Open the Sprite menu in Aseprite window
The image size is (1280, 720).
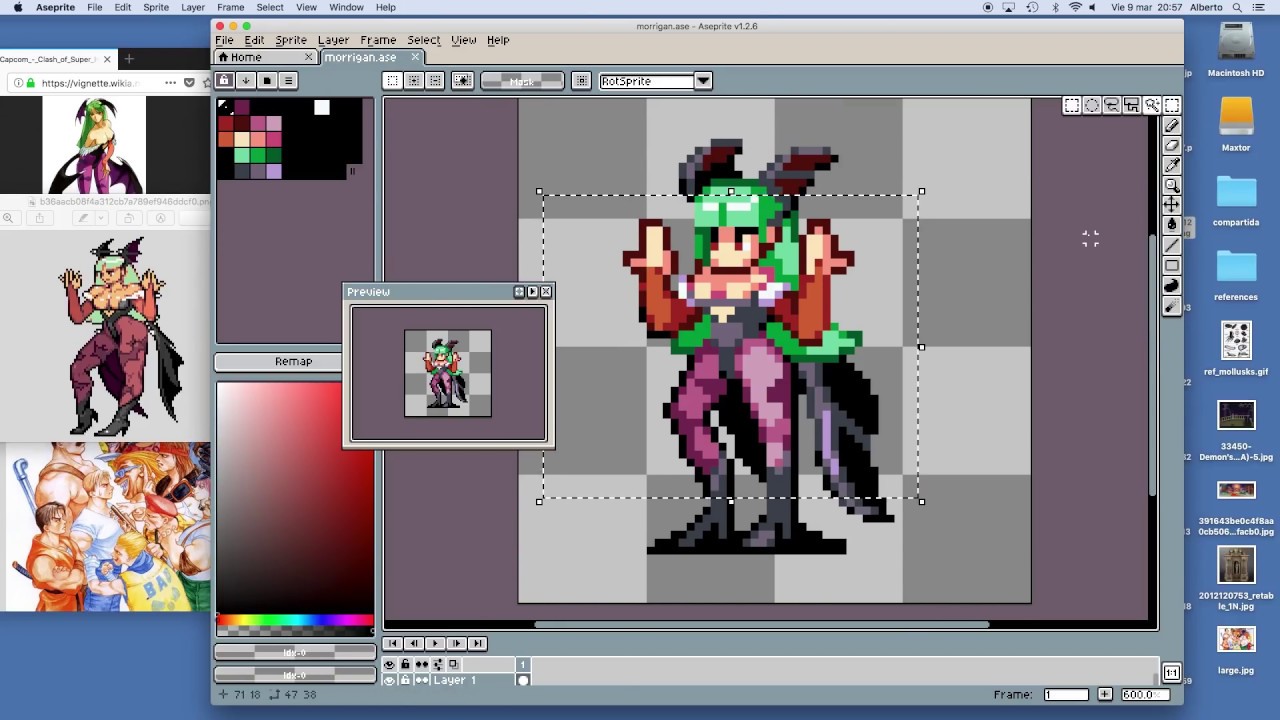(x=291, y=40)
